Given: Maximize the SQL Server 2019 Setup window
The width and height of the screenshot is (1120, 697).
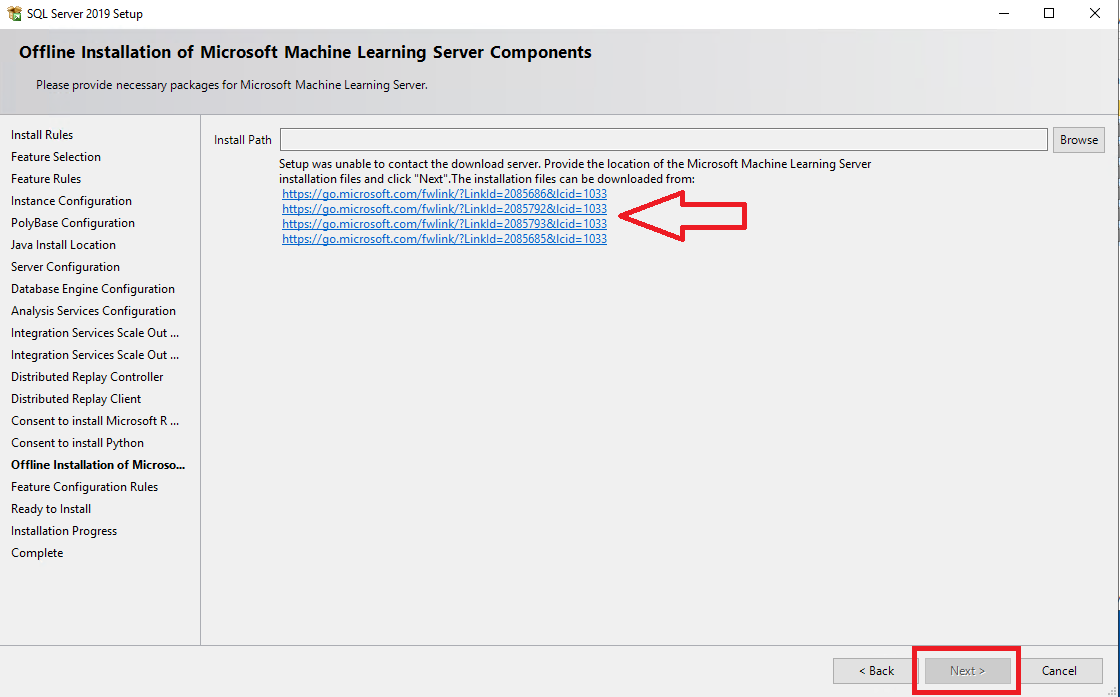Looking at the screenshot, I should (x=1049, y=14).
